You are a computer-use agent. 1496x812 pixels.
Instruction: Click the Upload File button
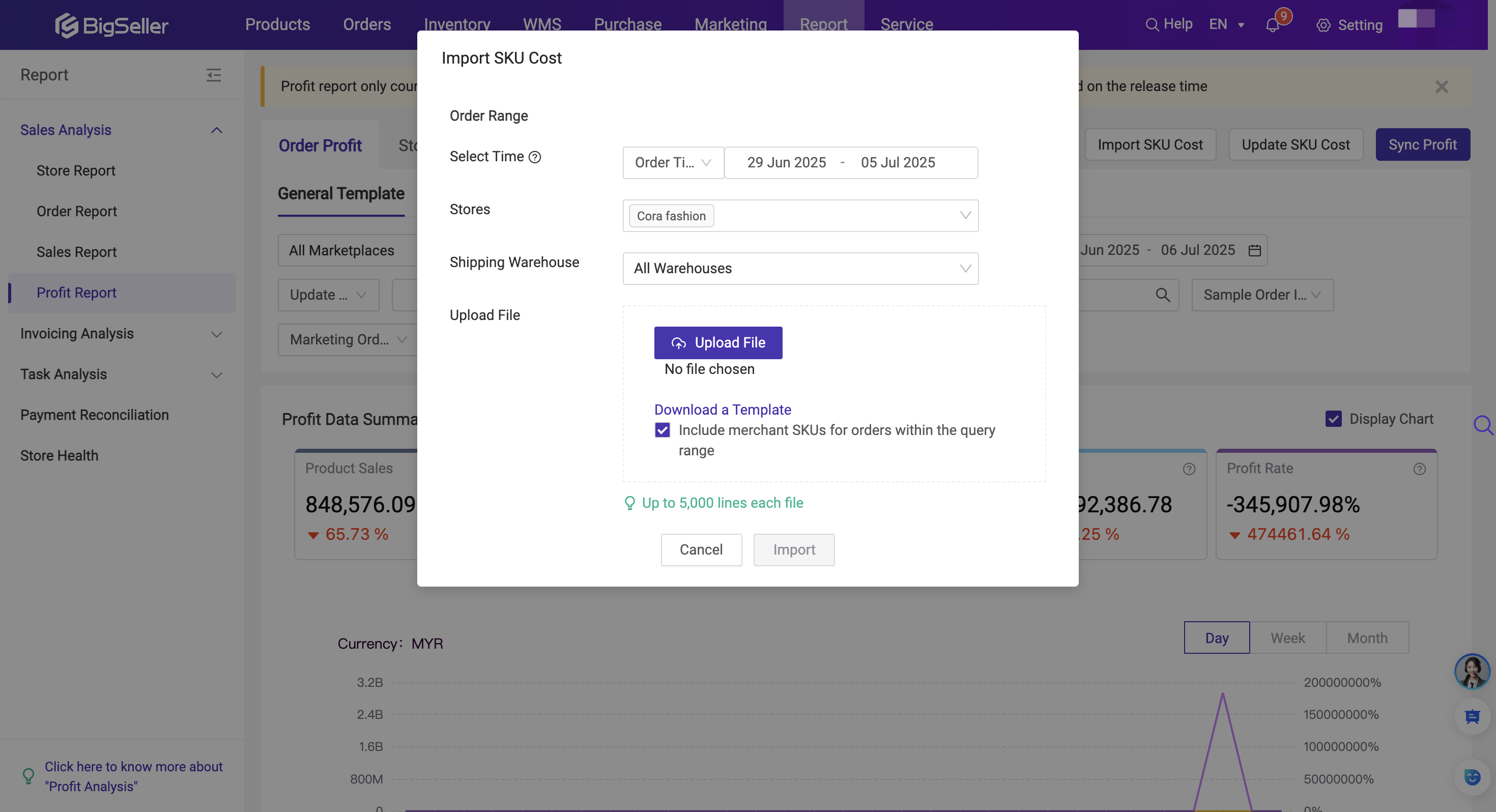[718, 343]
